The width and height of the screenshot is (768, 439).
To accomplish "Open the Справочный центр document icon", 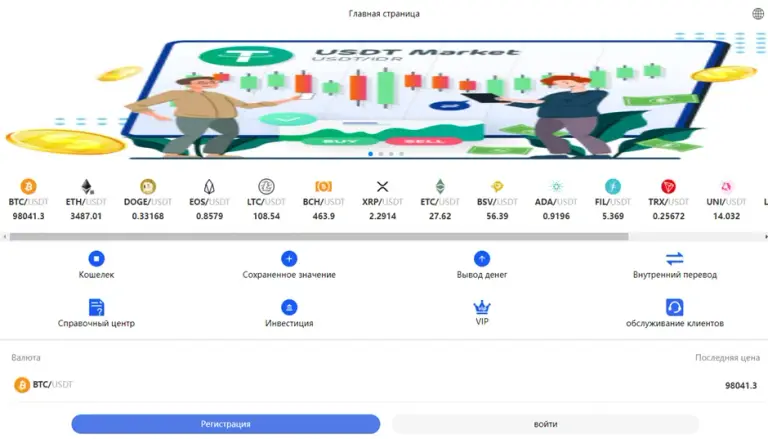I will tap(96, 307).
